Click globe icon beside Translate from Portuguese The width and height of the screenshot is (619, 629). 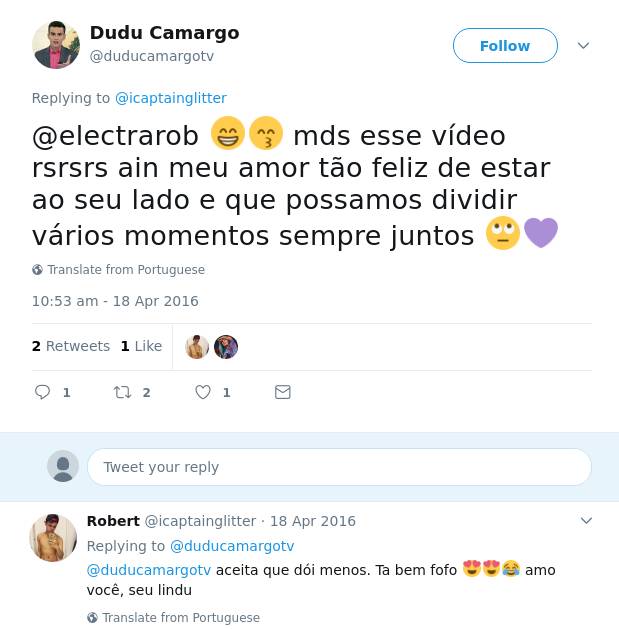pos(37,270)
